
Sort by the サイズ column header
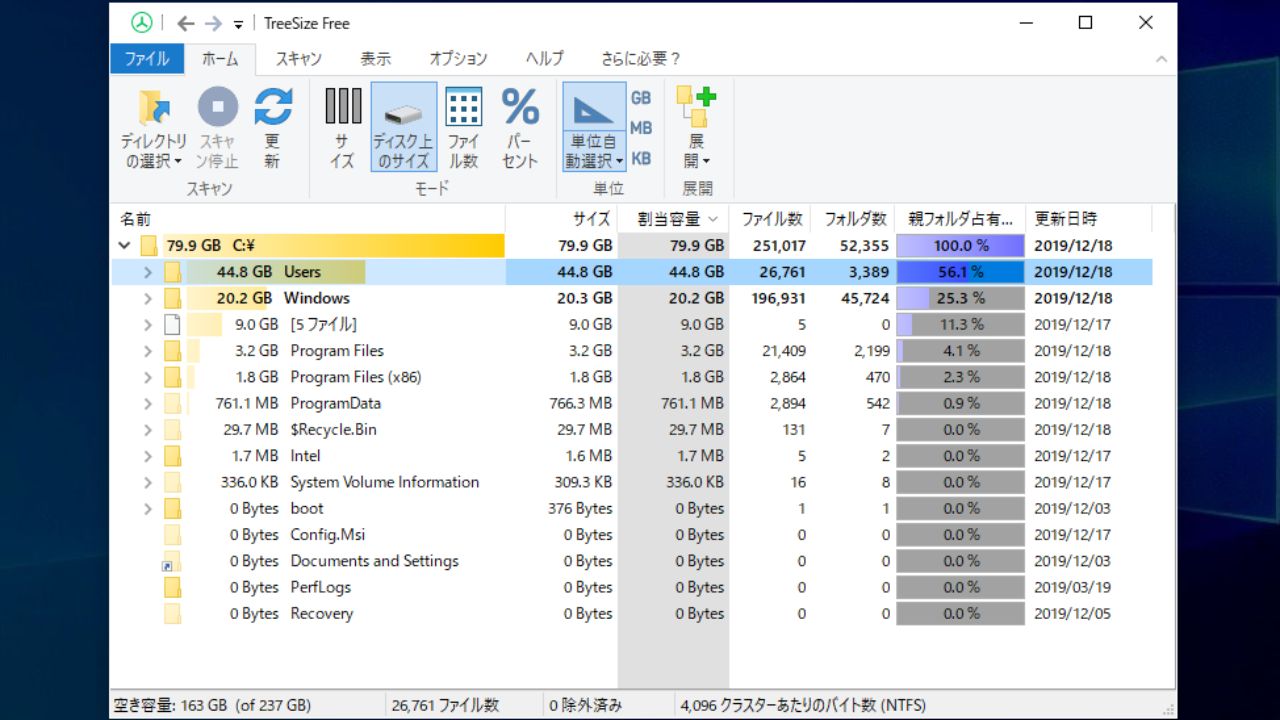tap(562, 219)
